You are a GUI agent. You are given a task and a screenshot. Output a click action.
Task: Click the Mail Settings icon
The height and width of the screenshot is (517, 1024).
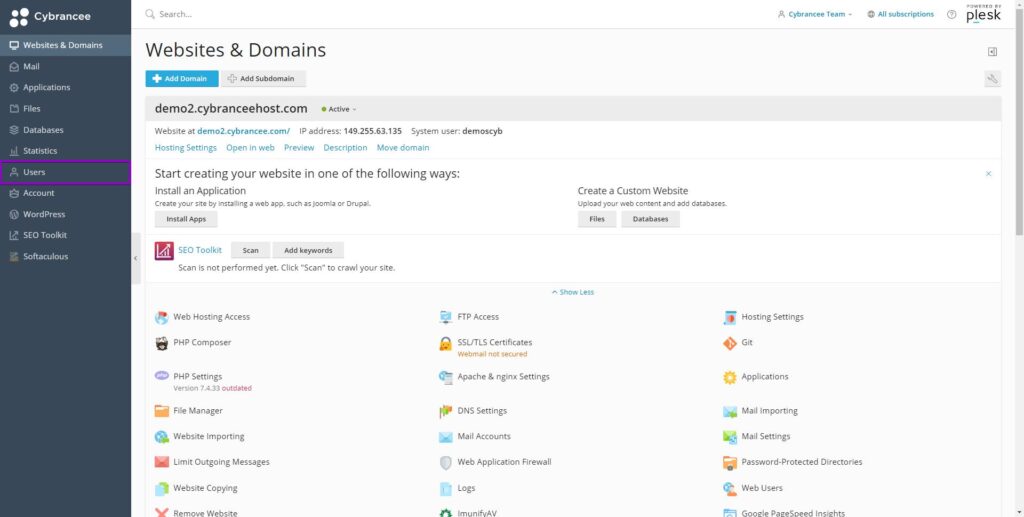[x=729, y=437]
